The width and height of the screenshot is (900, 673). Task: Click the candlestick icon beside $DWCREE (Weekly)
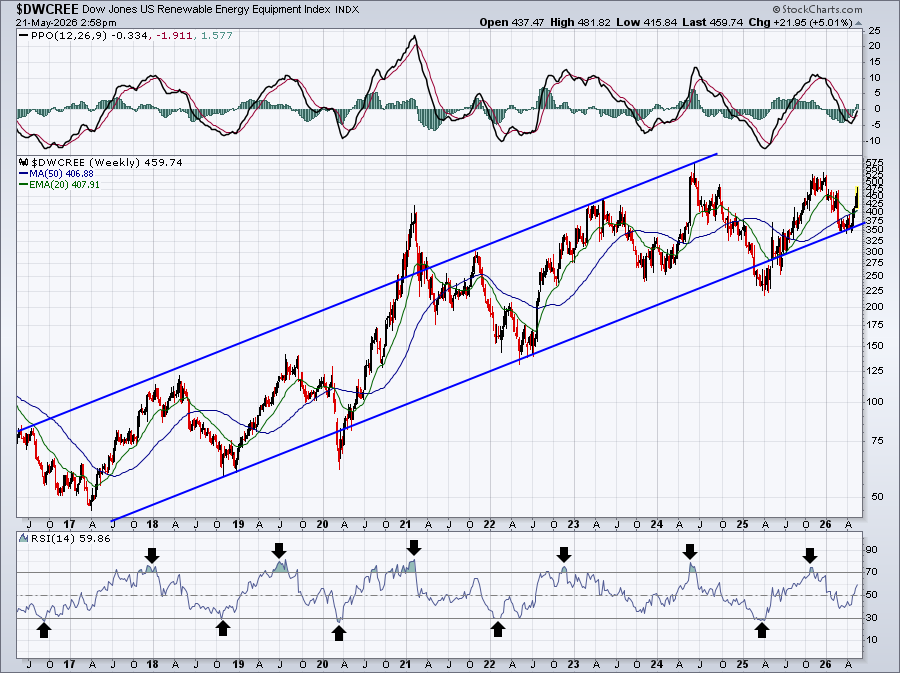pos(24,162)
